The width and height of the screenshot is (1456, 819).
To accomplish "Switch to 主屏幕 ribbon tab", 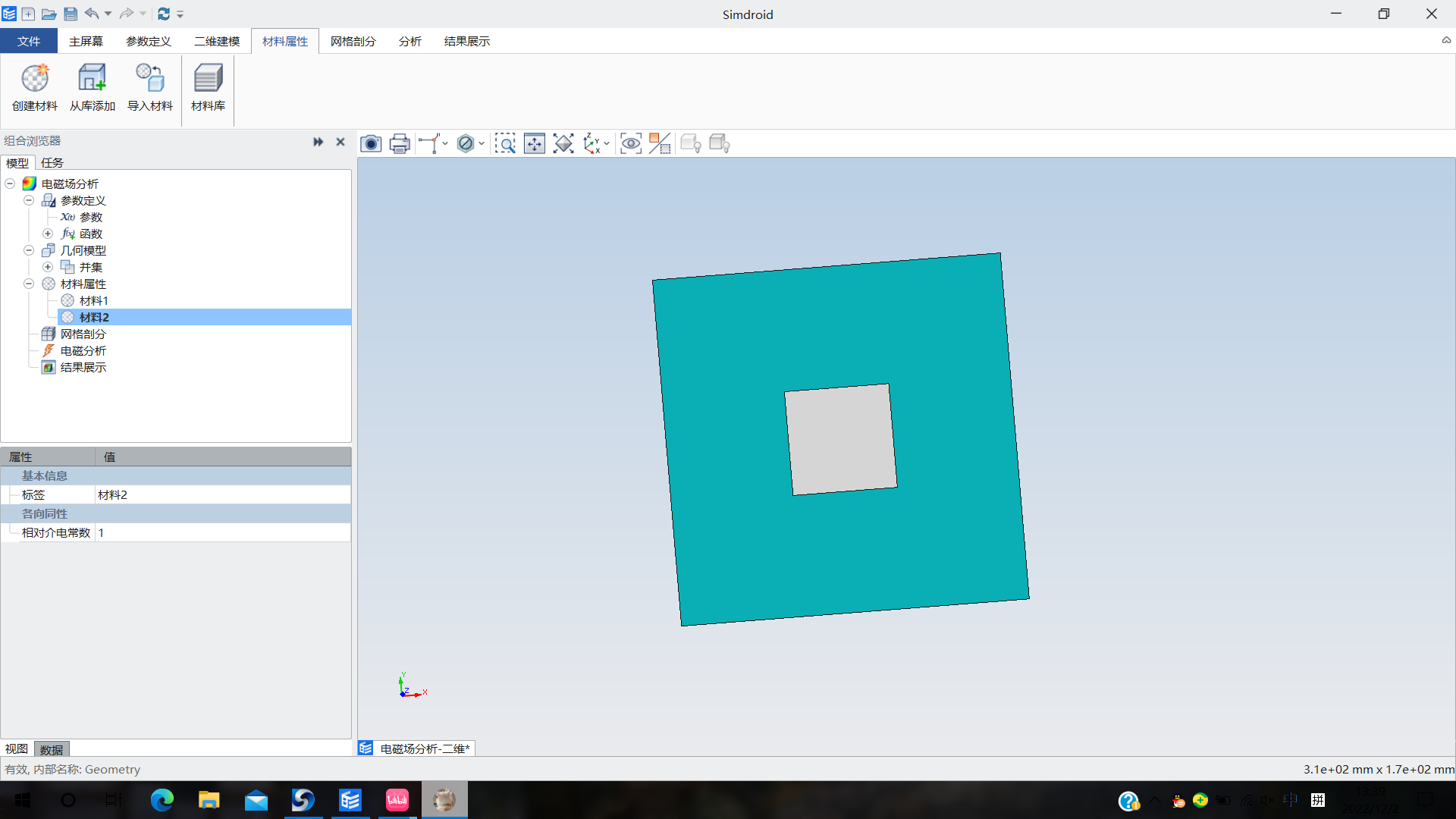I will (86, 41).
